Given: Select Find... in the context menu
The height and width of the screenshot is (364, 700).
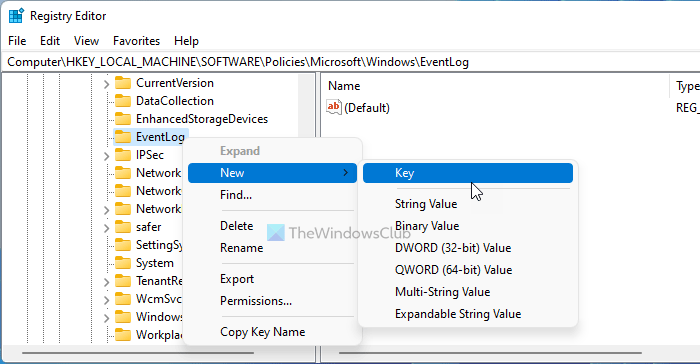Looking at the screenshot, I should [272, 195].
